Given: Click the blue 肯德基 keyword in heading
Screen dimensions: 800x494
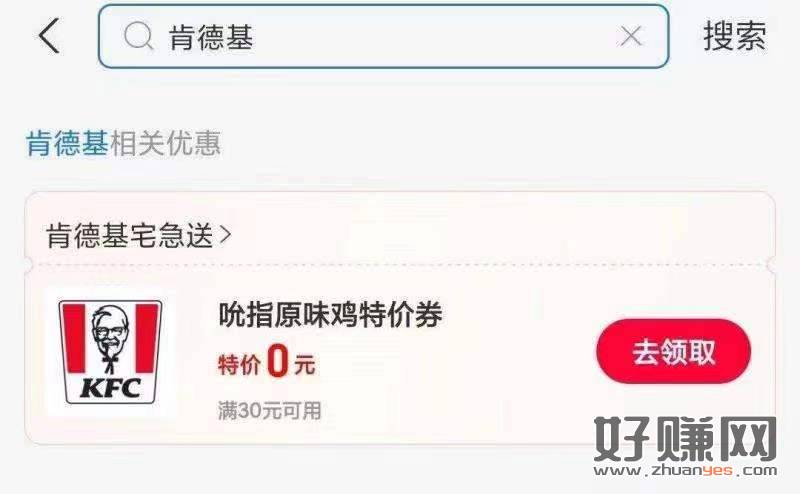Looking at the screenshot, I should pos(67,143).
